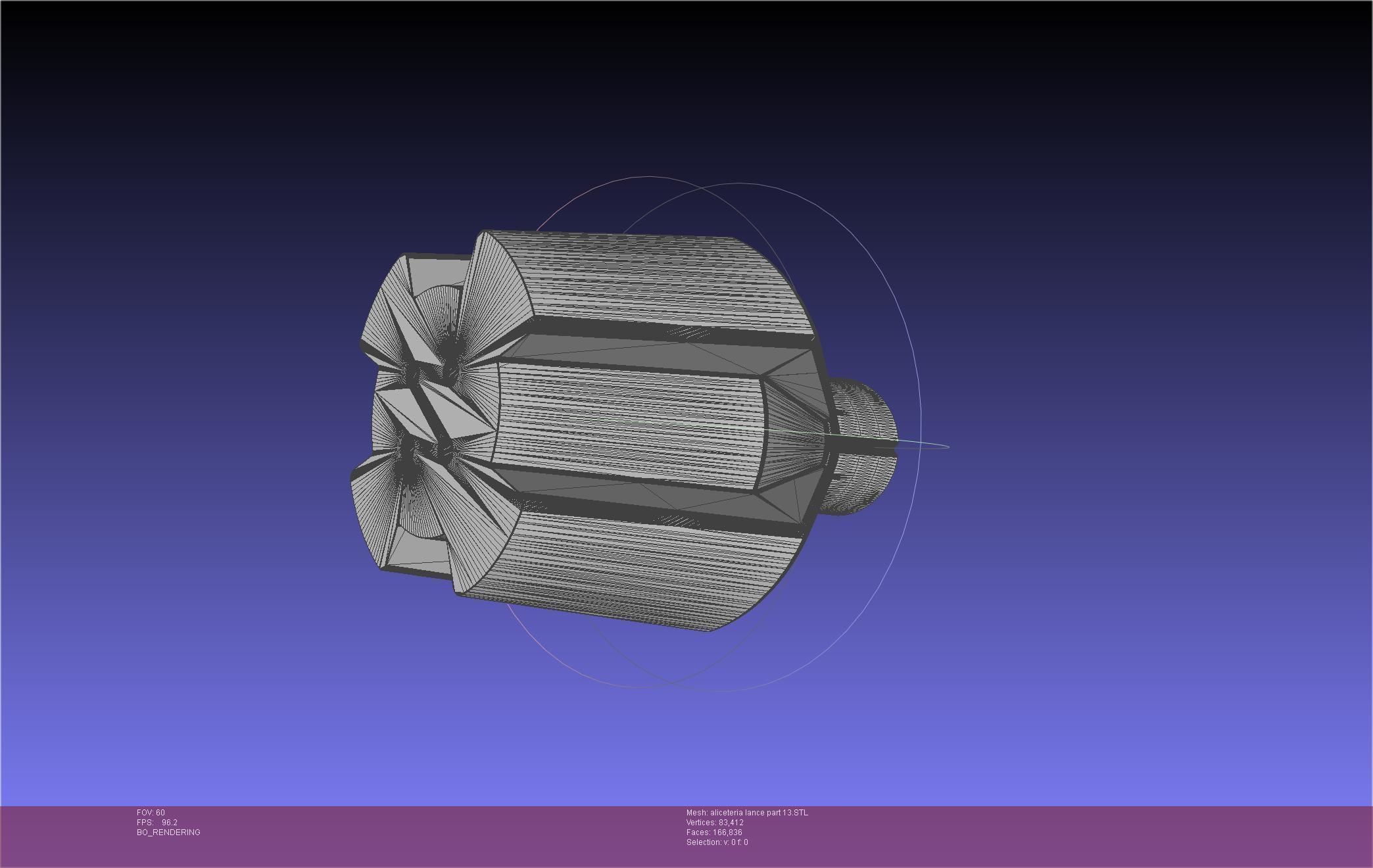Viewport: 1373px width, 868px height.
Task: Click the Vertices: 83,412 count
Action: [715, 823]
